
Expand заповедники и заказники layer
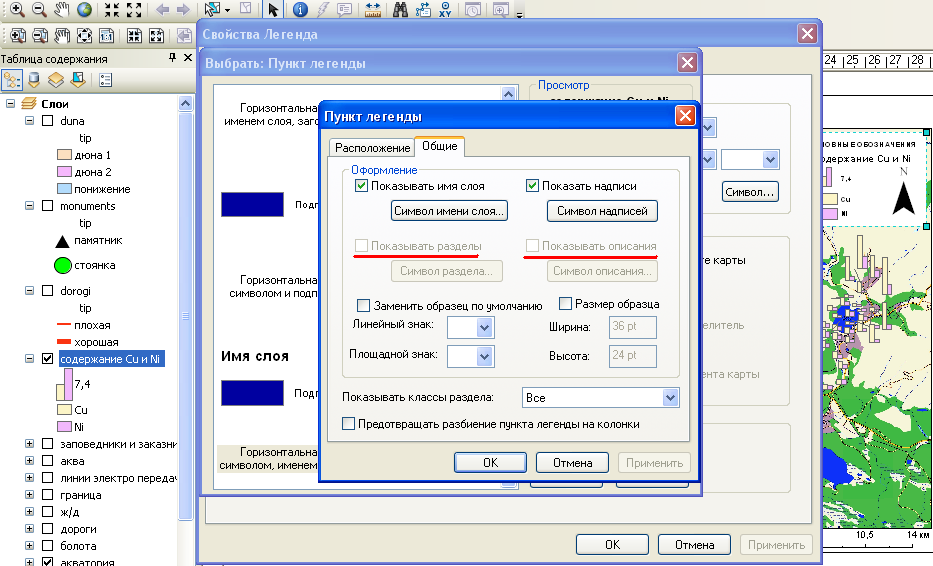tap(29, 444)
